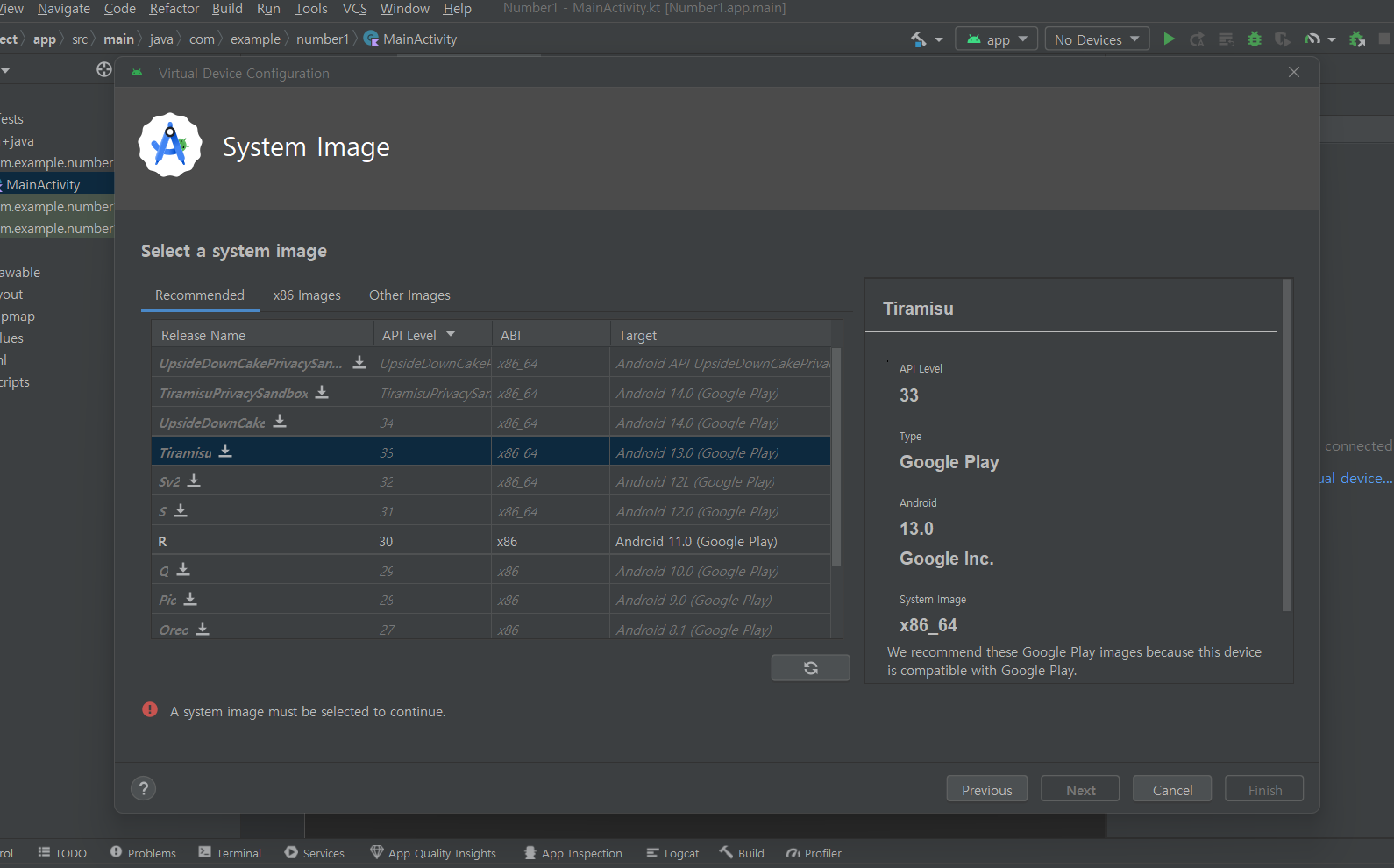Open the Refactor menu

[x=174, y=9]
